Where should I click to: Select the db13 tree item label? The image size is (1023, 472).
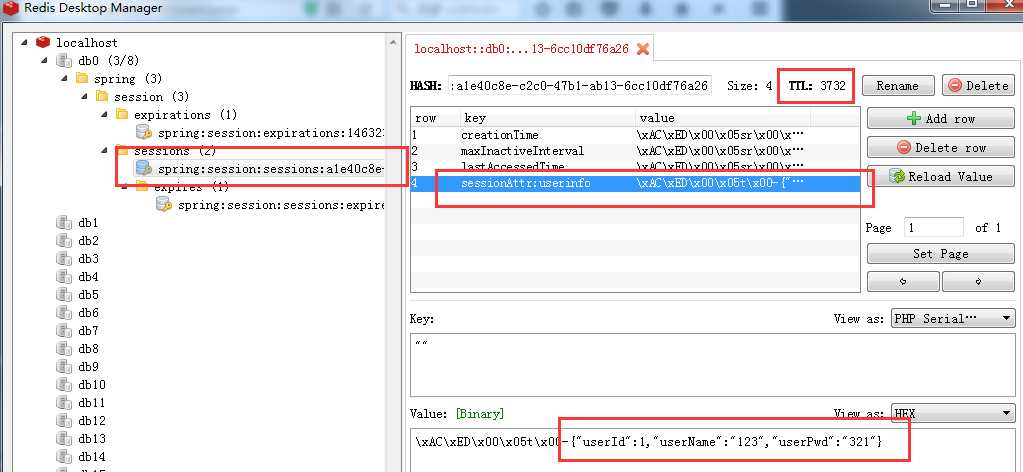point(92,439)
